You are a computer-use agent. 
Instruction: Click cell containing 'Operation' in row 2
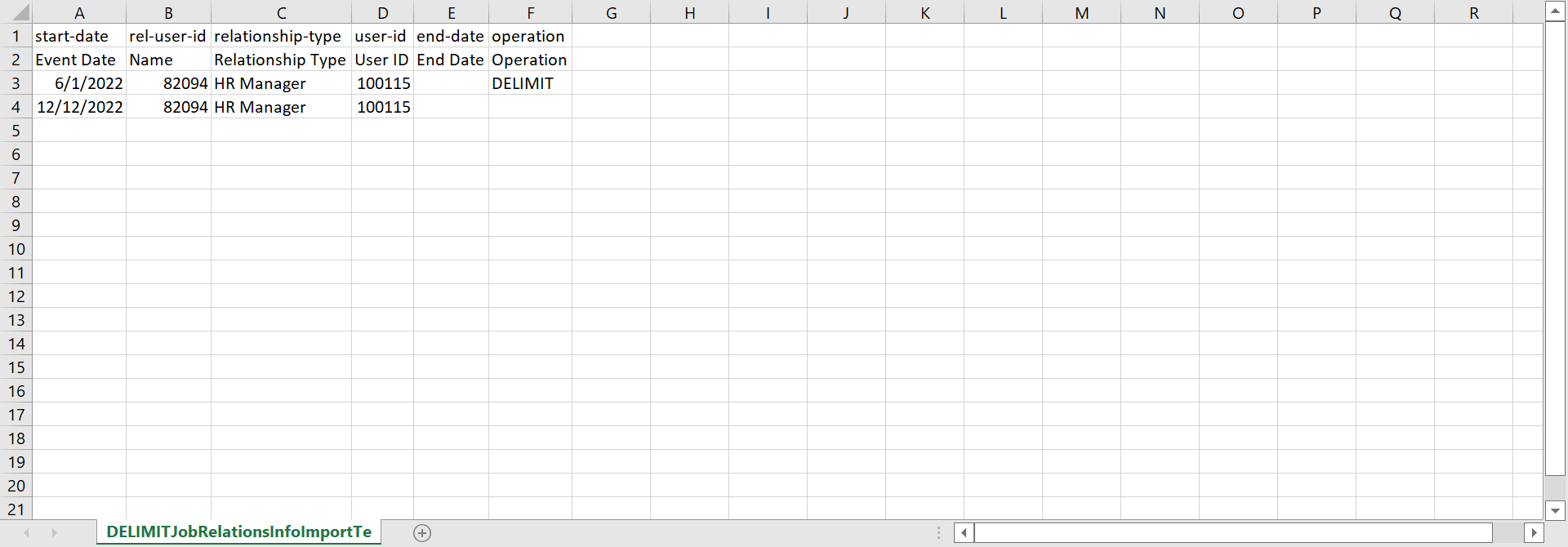530,60
